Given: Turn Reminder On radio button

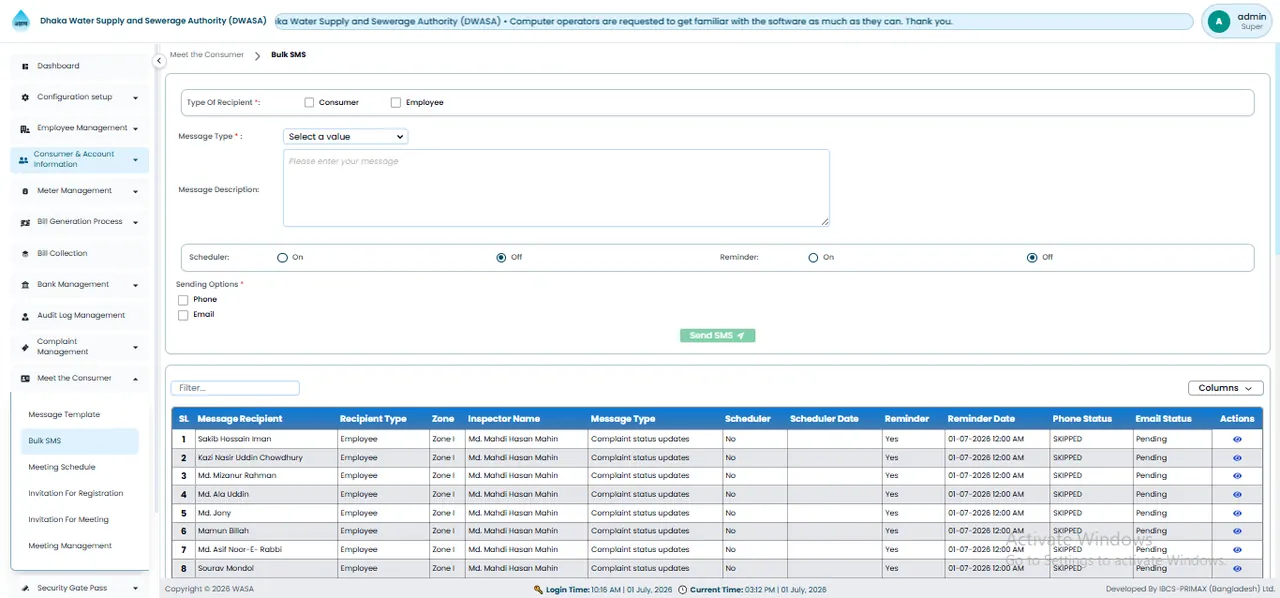Looking at the screenshot, I should (x=813, y=257).
